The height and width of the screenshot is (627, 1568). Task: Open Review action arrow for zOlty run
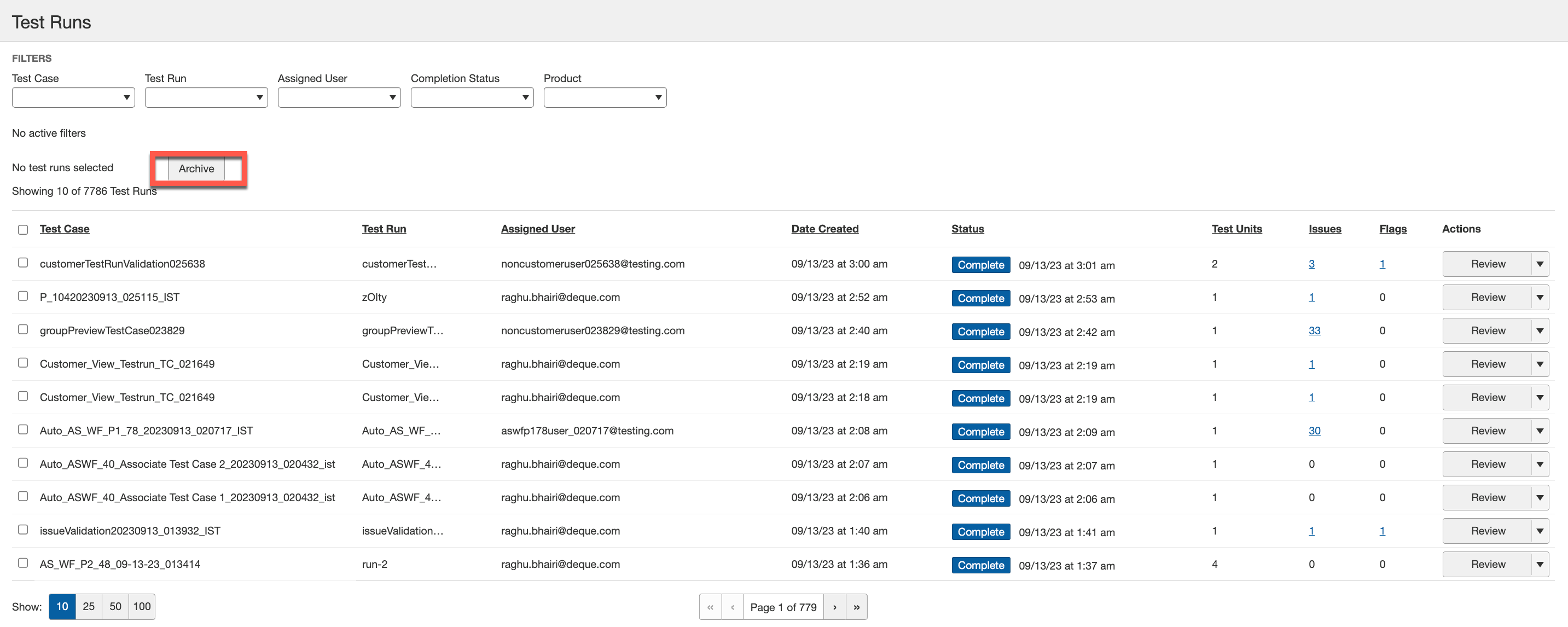(x=1540, y=298)
